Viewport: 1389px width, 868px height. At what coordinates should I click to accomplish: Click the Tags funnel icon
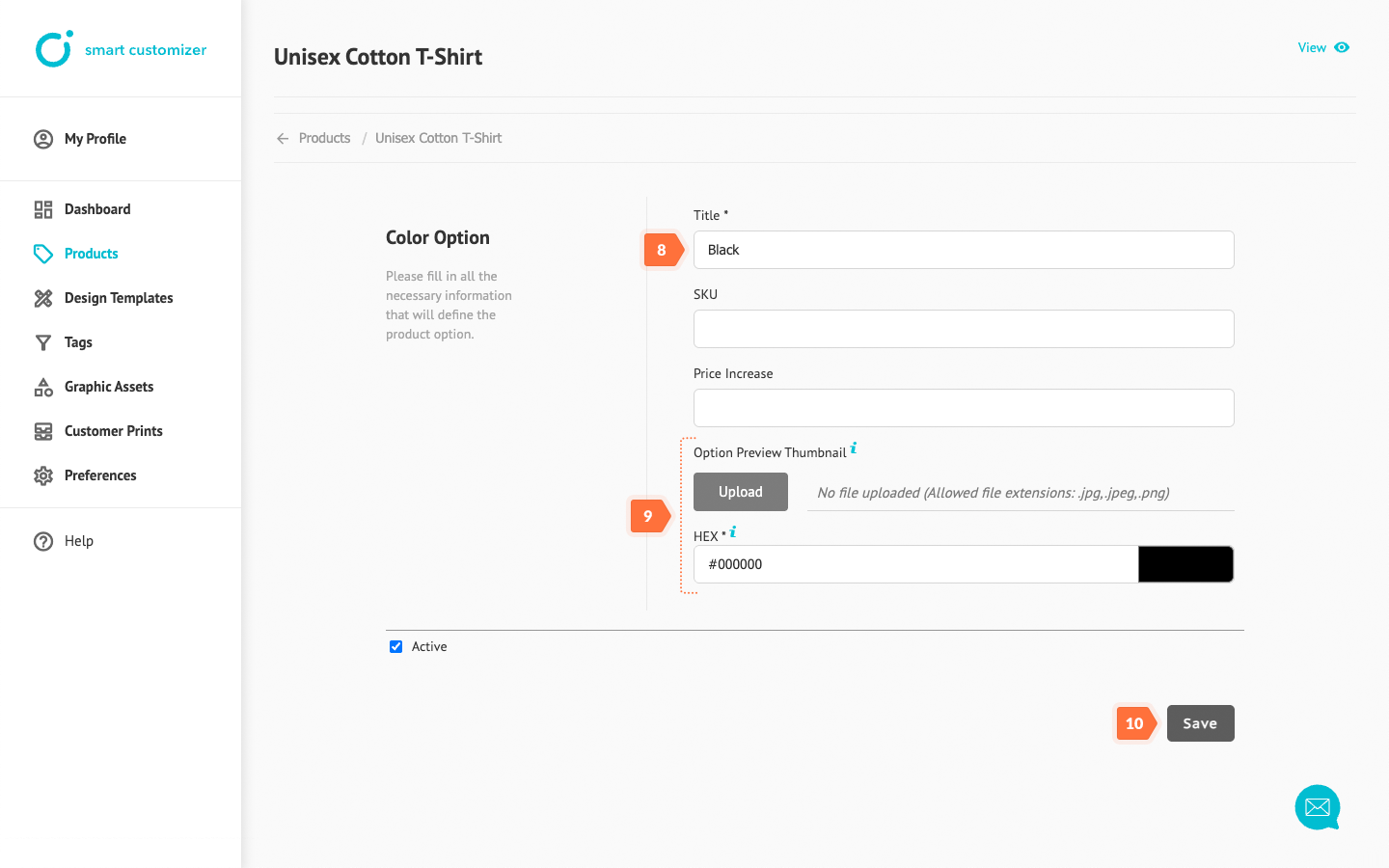pyautogui.click(x=43, y=342)
